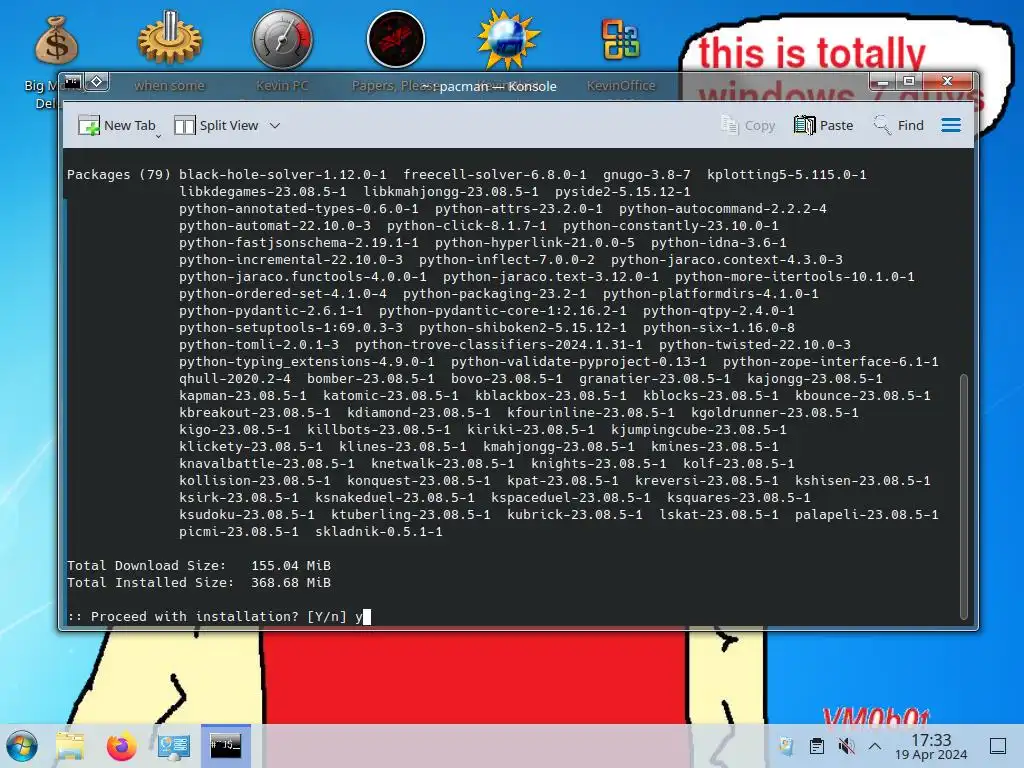
Task: Click the 'Total Installed Size:' text
Action: [150, 583]
